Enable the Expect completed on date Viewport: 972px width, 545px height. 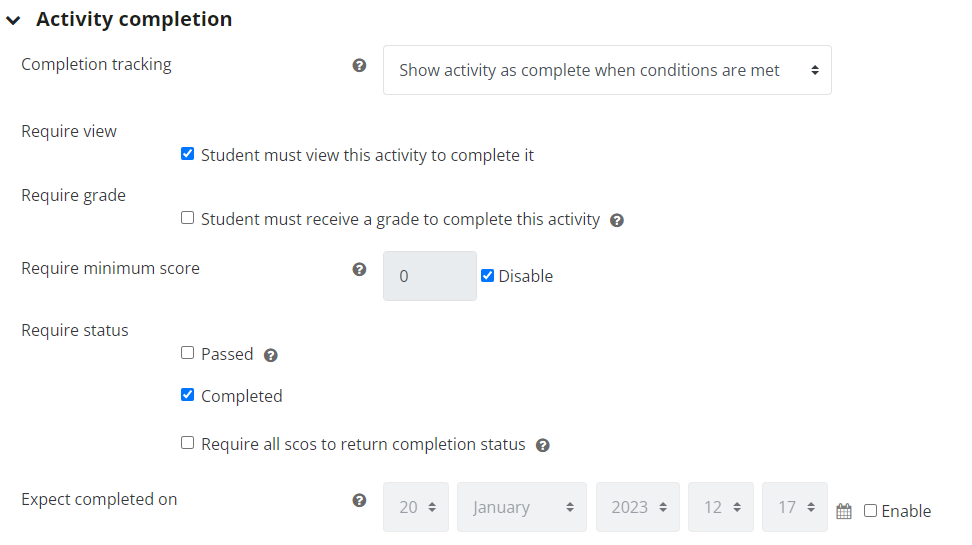pyautogui.click(x=870, y=510)
